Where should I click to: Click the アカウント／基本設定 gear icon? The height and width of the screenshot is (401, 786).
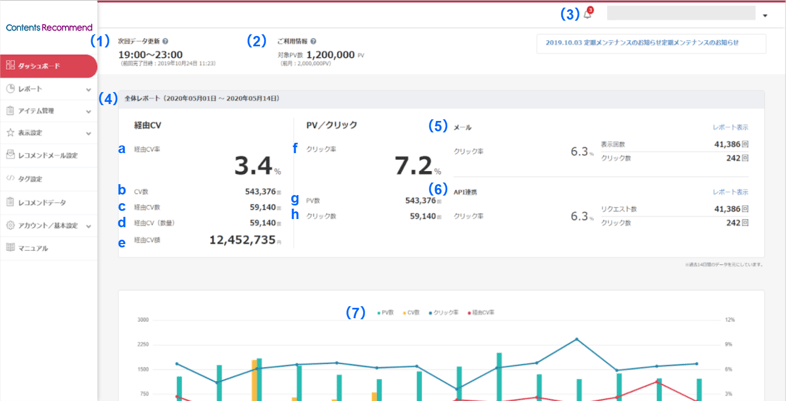tap(11, 225)
